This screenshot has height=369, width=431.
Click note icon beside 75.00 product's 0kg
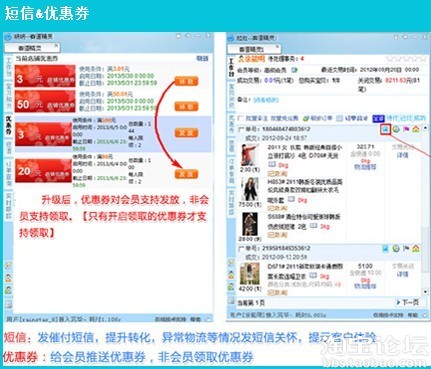291,199
